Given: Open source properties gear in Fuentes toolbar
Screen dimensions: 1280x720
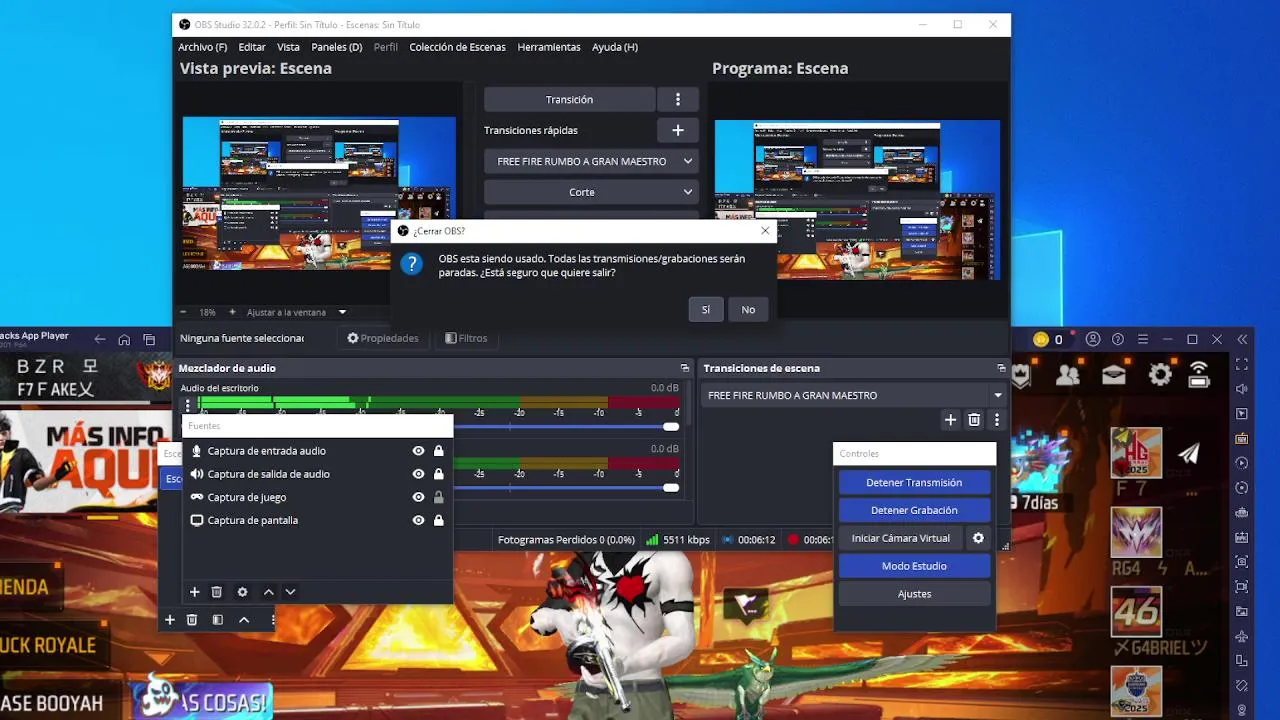Looking at the screenshot, I should [242, 592].
